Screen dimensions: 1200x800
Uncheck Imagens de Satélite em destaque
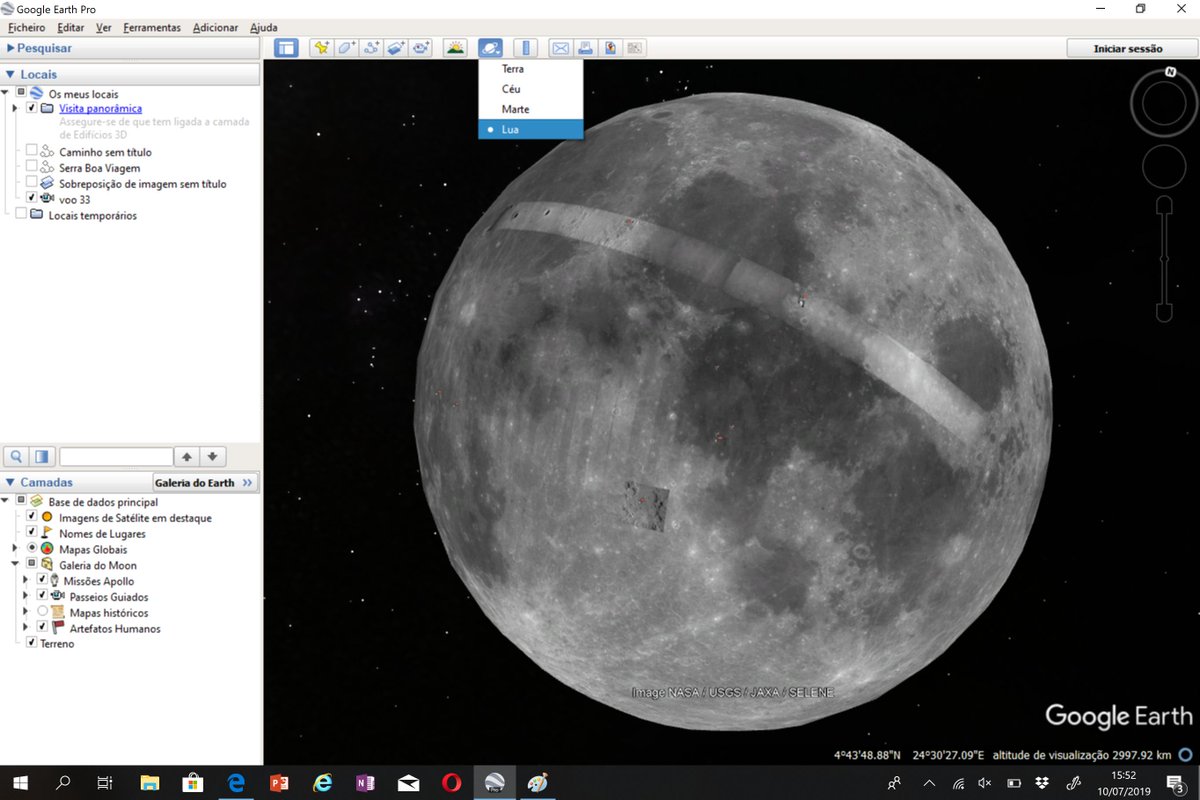point(32,517)
